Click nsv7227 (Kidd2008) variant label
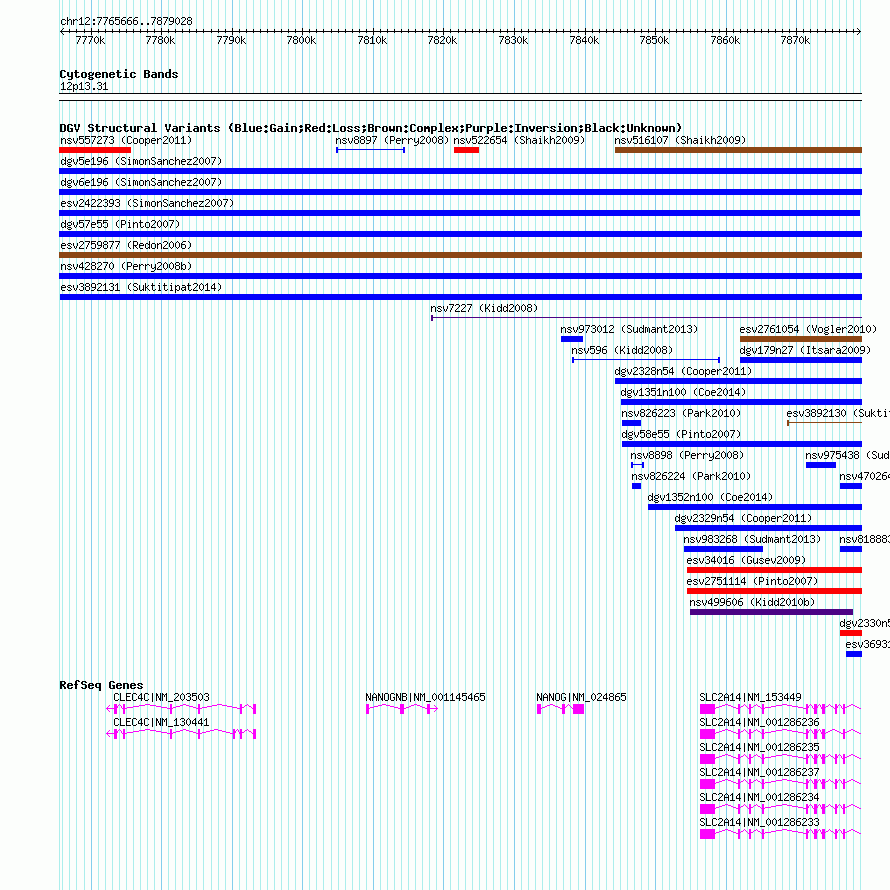Screen dimensions: 890x890 click(x=484, y=308)
